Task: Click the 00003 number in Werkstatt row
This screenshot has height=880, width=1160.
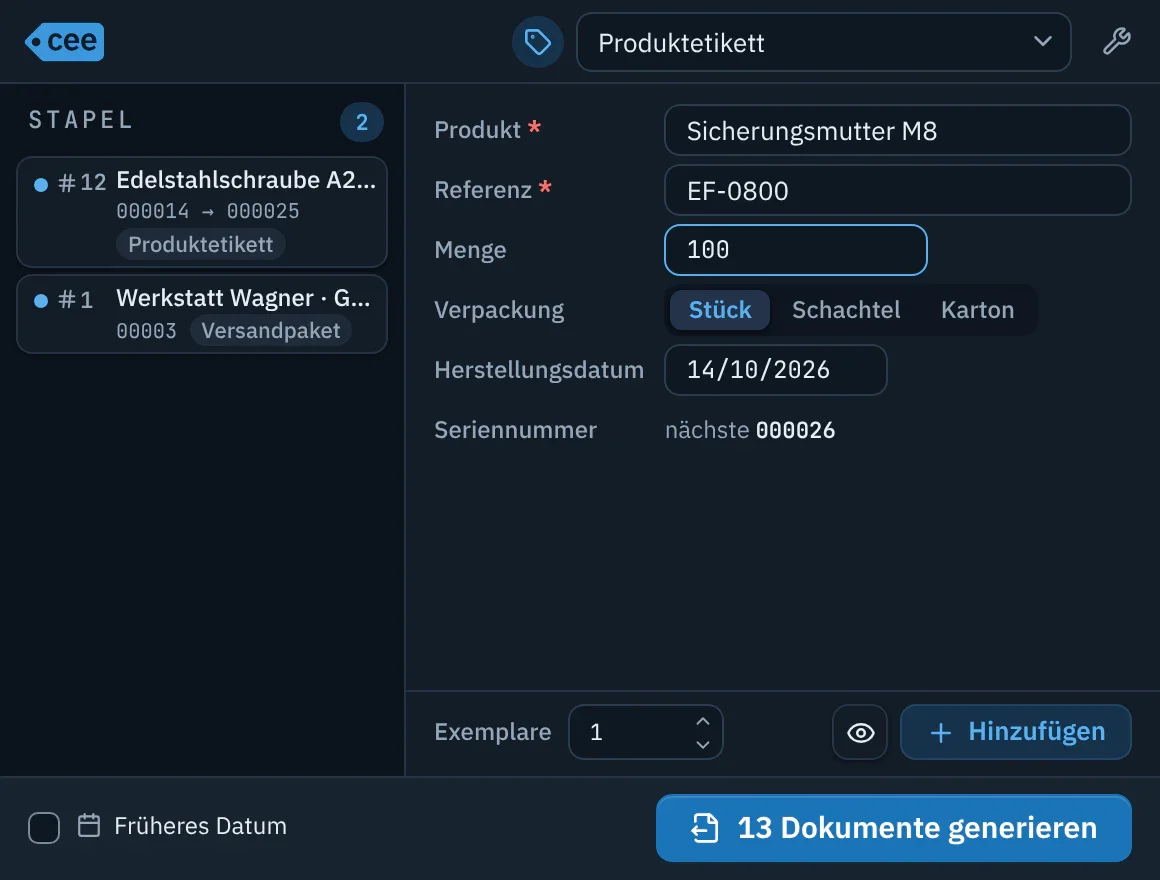Action: click(146, 331)
